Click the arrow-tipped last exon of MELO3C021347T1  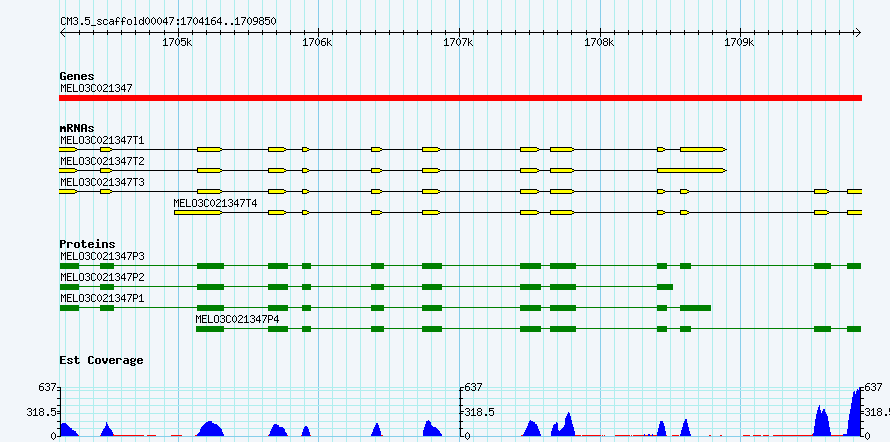703,149
